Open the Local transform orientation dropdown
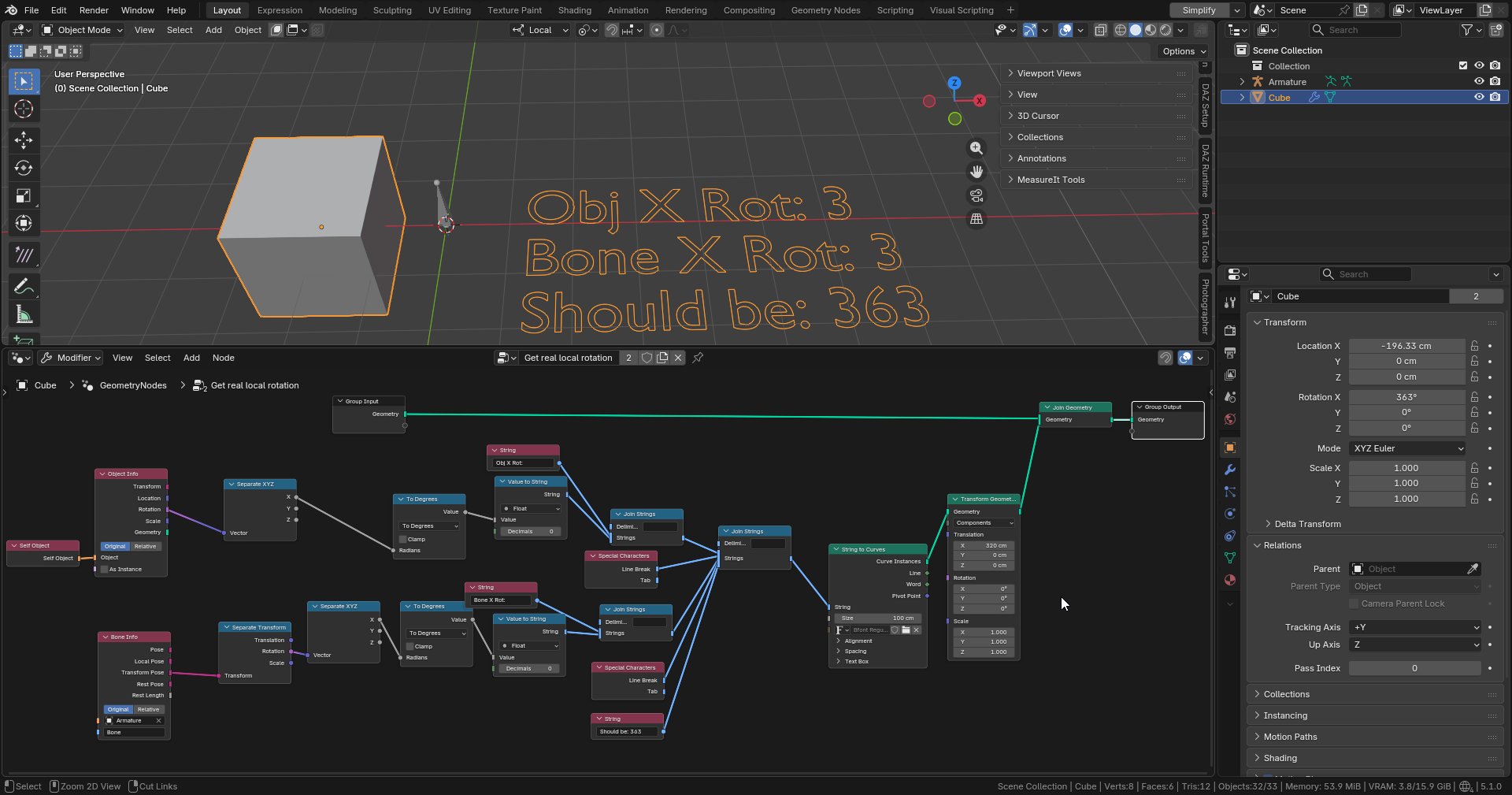Screen dimensions: 1512x795 [x=540, y=30]
